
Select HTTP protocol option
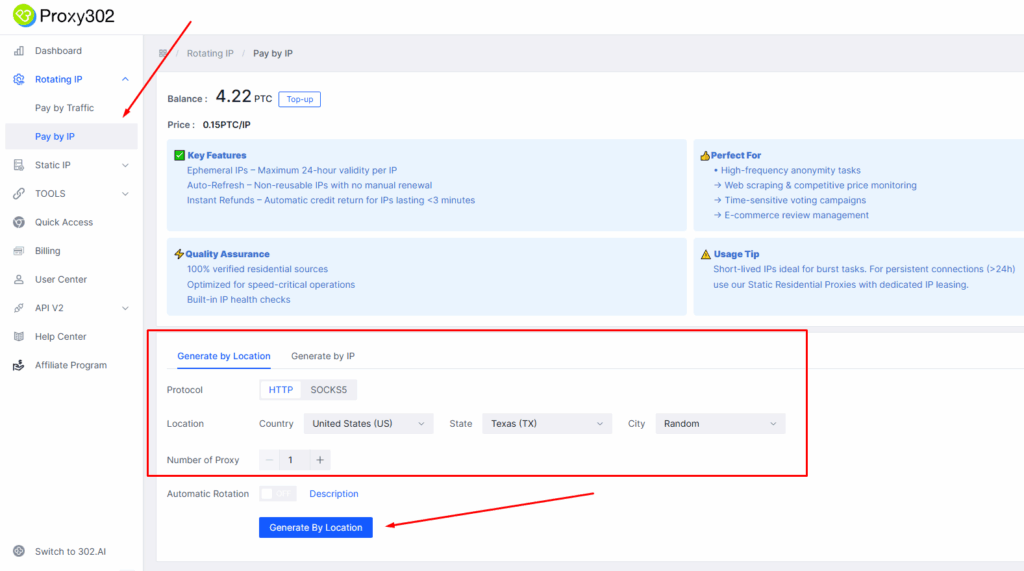coord(281,390)
